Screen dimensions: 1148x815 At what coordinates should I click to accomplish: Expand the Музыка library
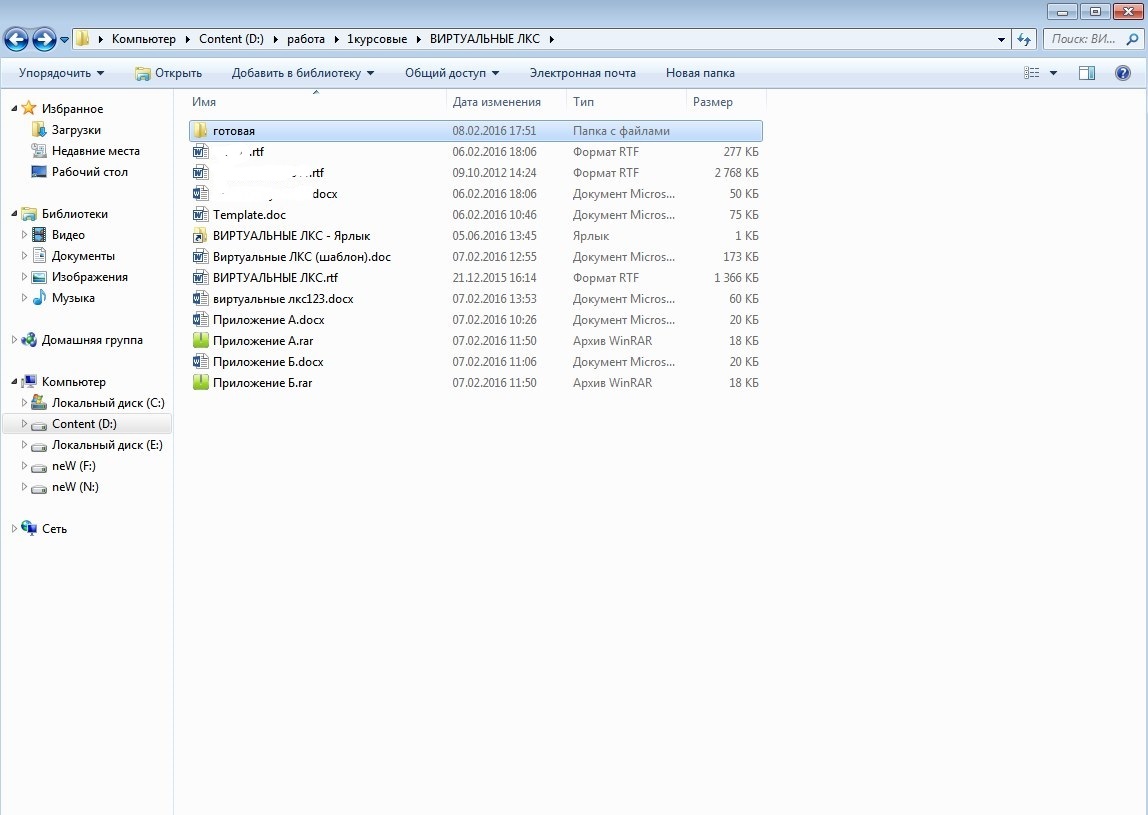[x=24, y=298]
